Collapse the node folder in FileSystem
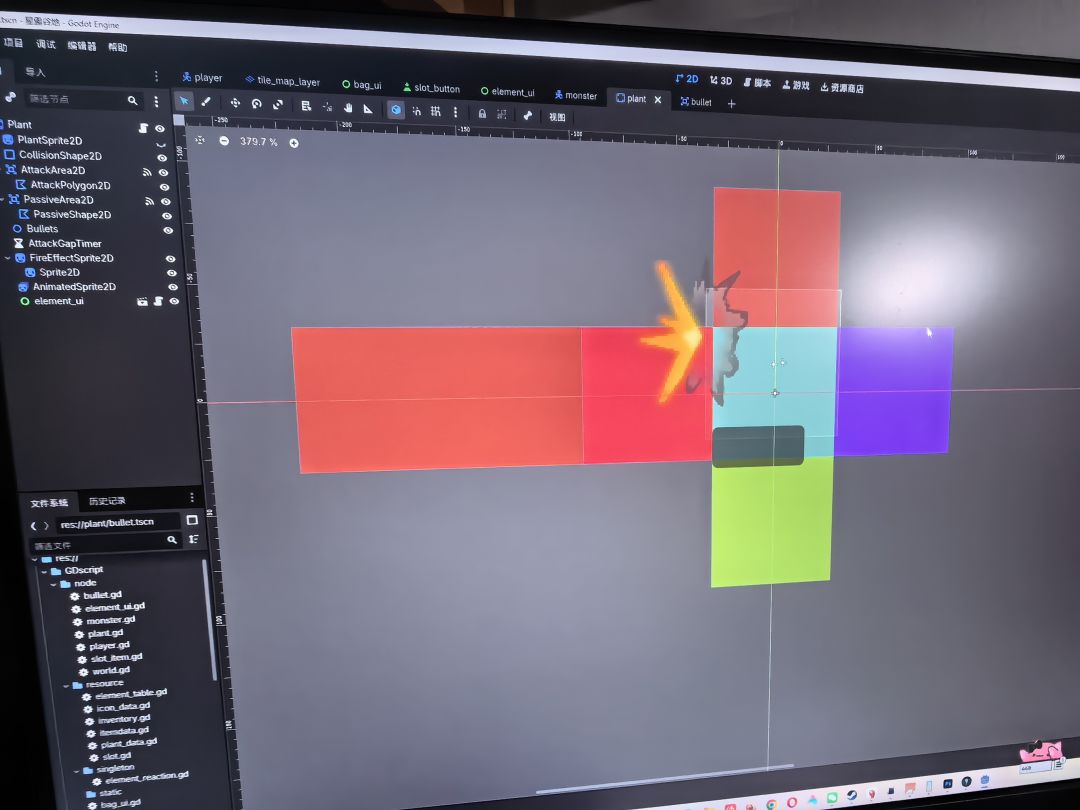 (53, 584)
